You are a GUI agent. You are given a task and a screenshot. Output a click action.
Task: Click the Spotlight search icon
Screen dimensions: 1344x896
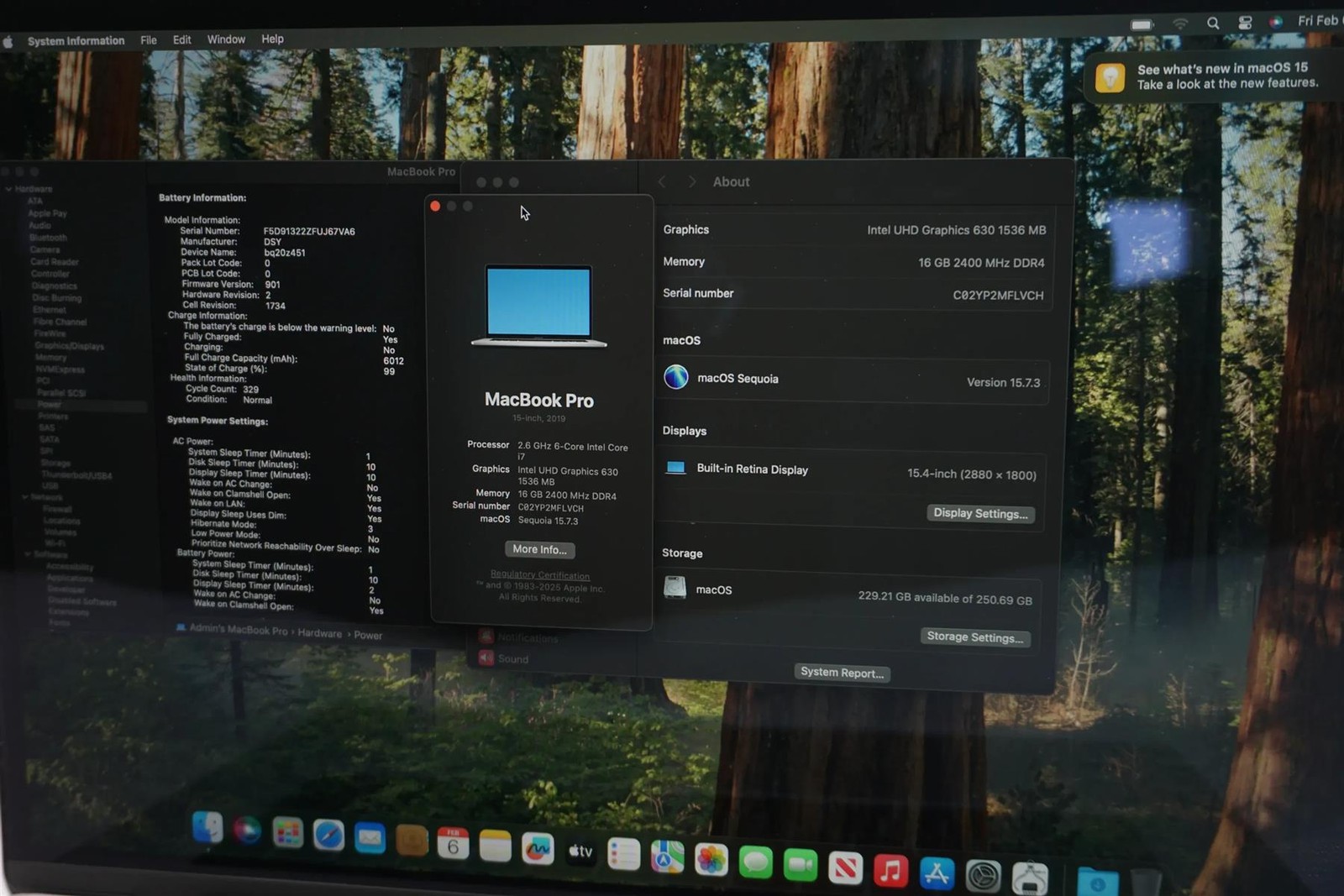click(1213, 24)
